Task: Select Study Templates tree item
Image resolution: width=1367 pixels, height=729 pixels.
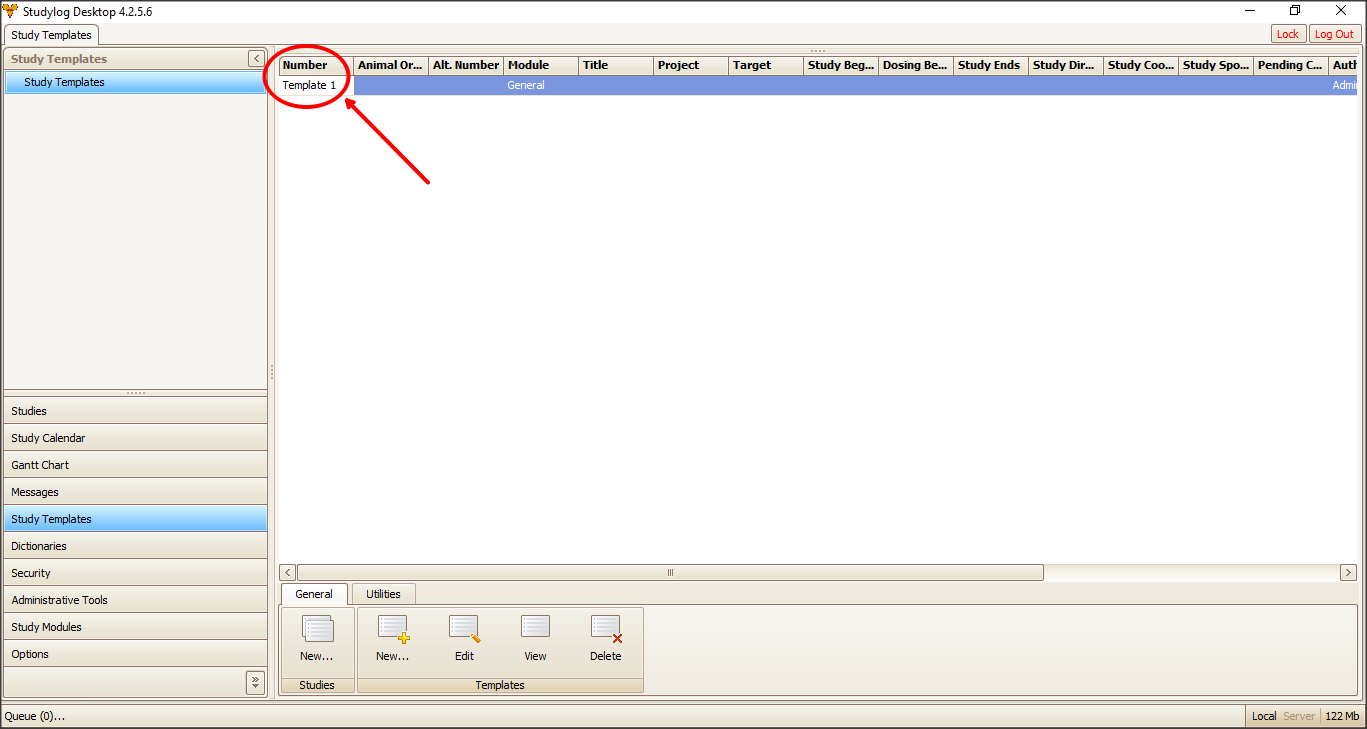Action: click(135, 82)
